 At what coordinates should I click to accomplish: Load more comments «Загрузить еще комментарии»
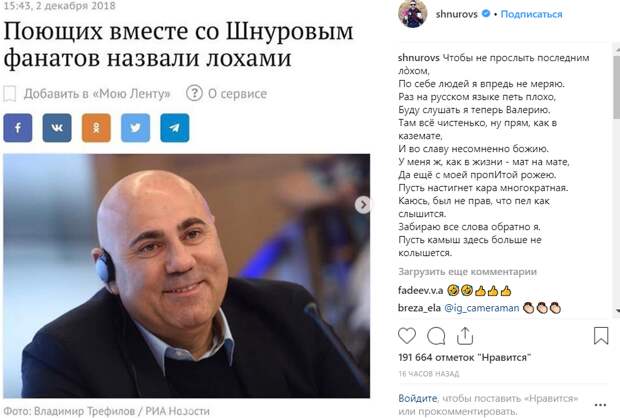click(467, 272)
